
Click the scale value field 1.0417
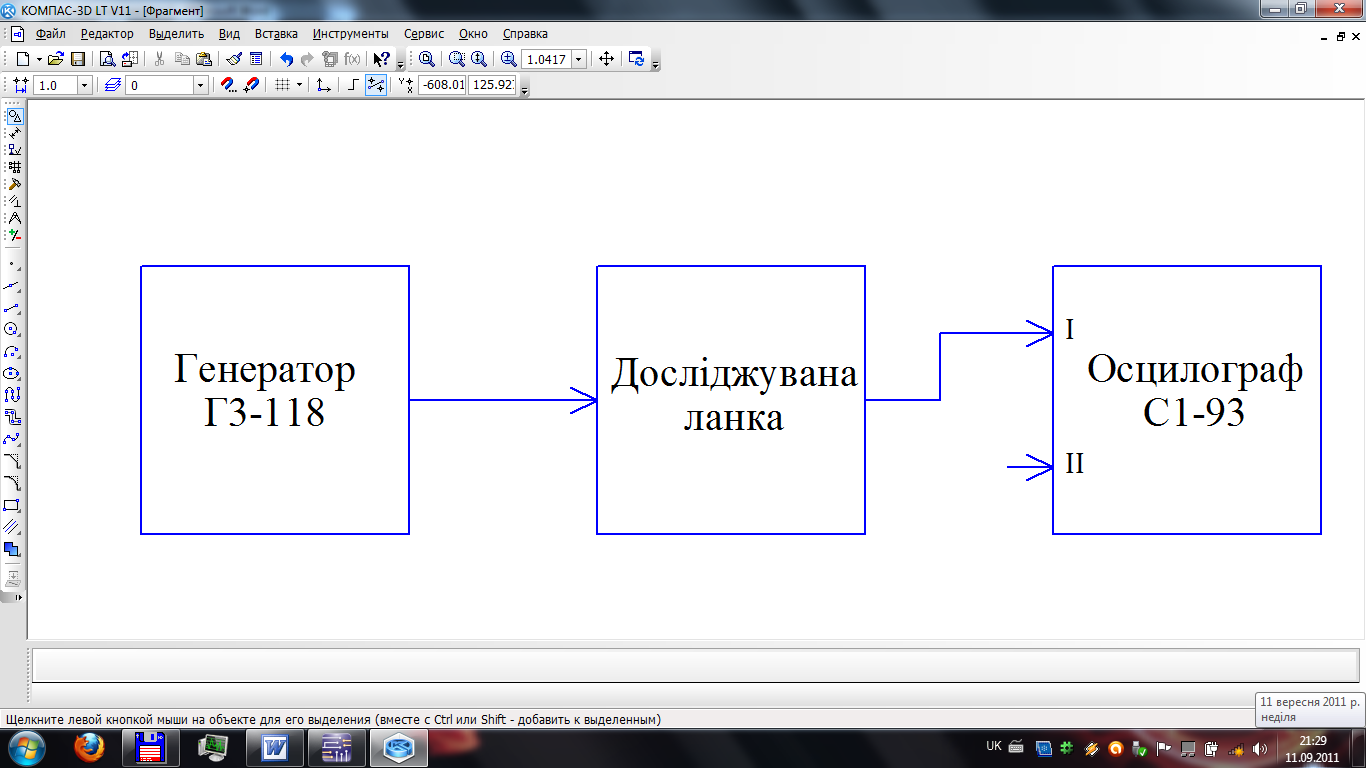(546, 59)
